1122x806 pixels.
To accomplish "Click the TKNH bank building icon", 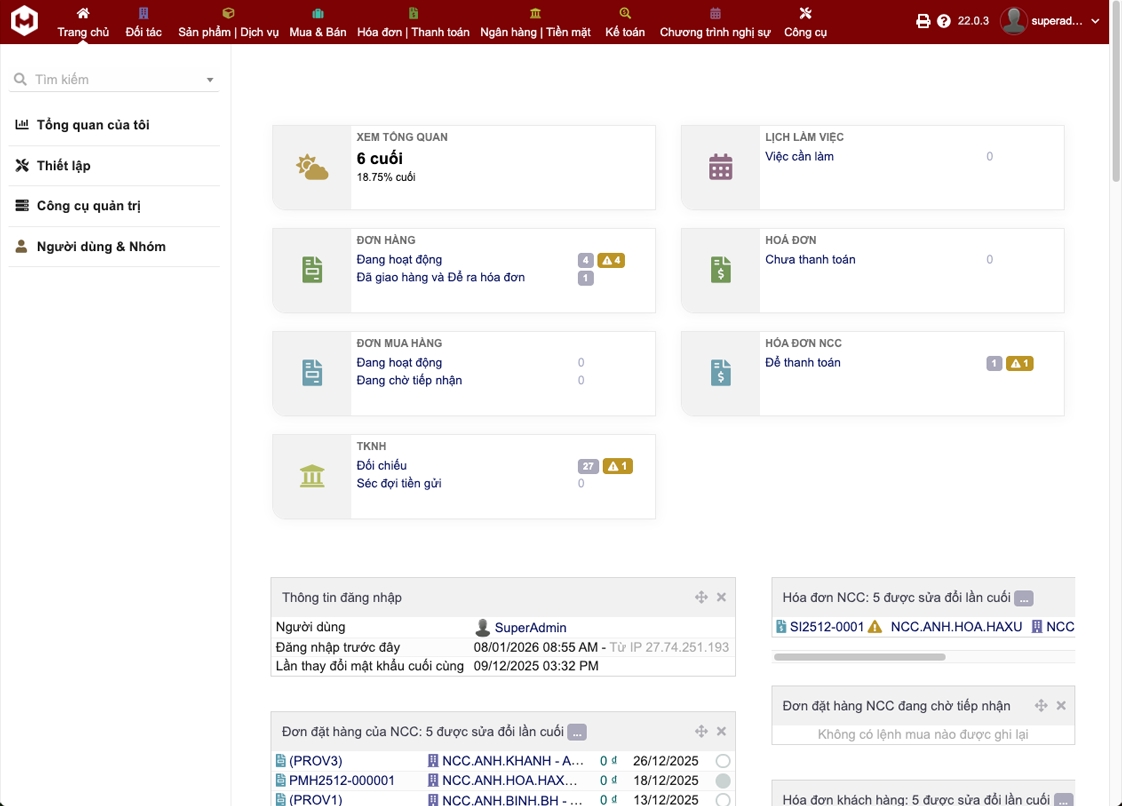I will [x=312, y=476].
